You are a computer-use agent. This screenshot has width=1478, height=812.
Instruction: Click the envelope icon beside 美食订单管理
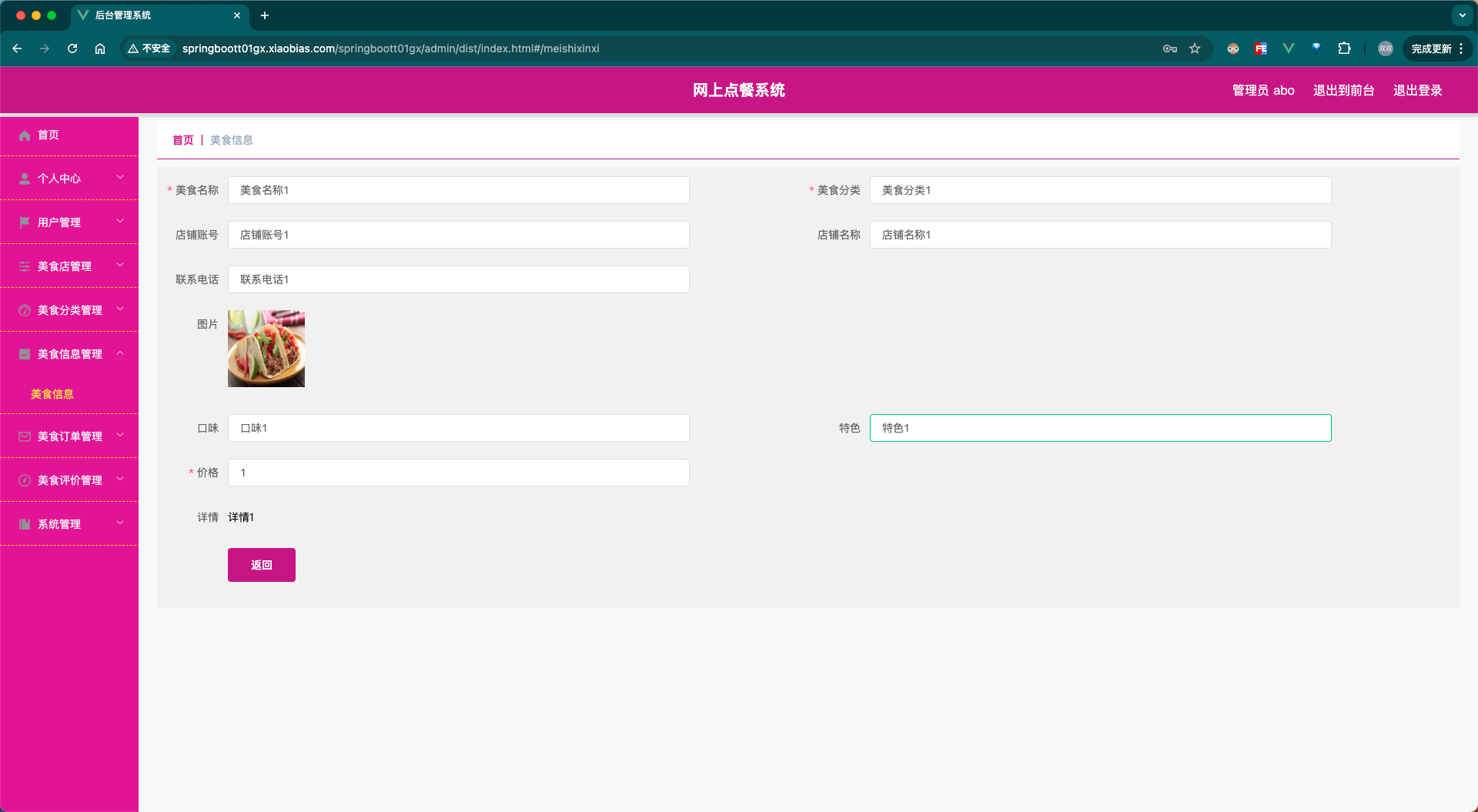click(25, 436)
